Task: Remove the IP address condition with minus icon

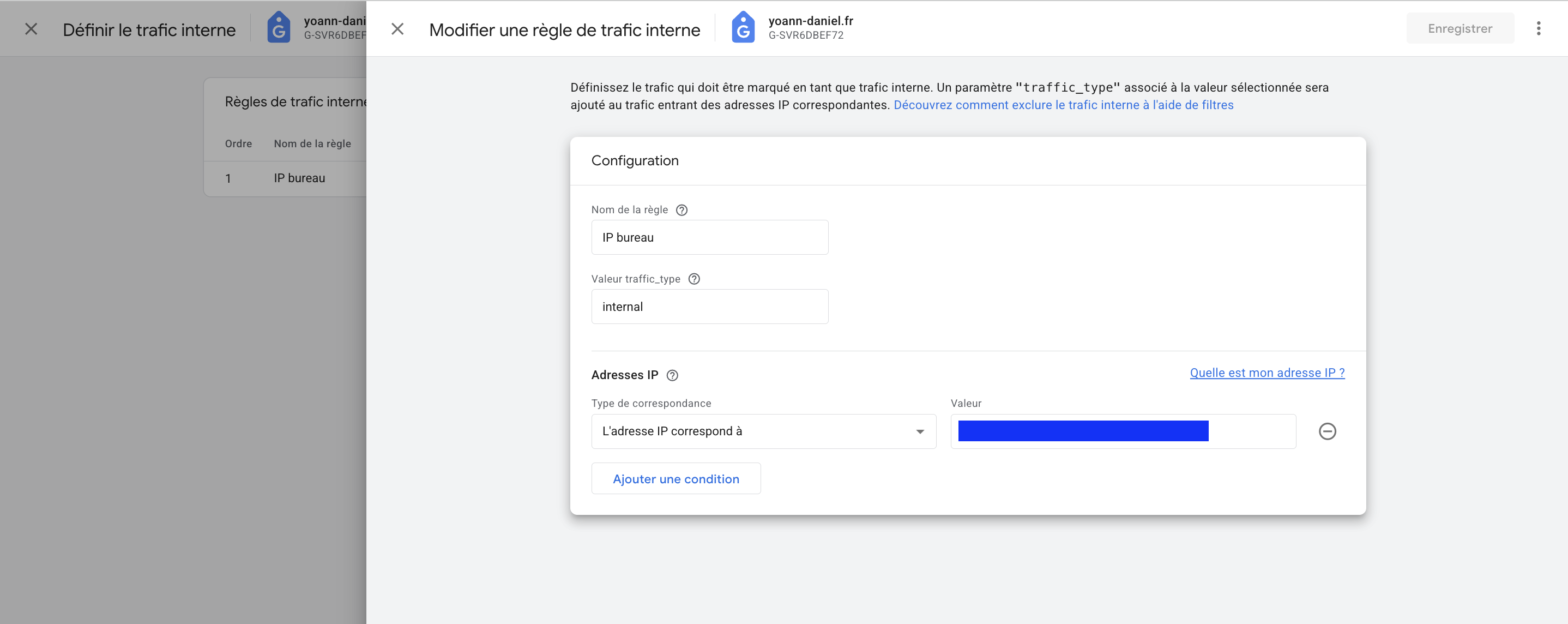Action: pyautogui.click(x=1327, y=431)
